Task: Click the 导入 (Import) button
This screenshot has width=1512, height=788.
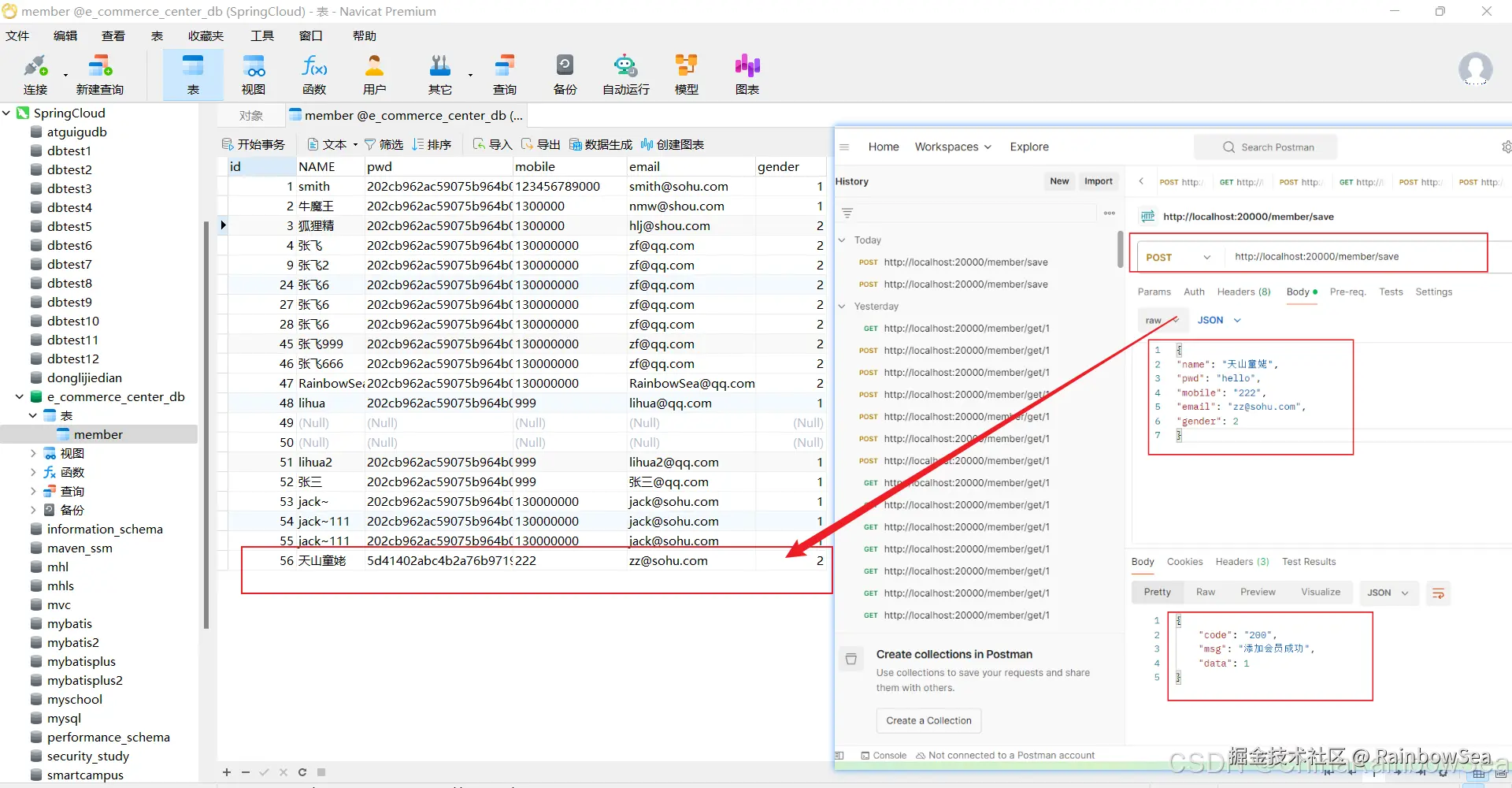Action: point(493,144)
